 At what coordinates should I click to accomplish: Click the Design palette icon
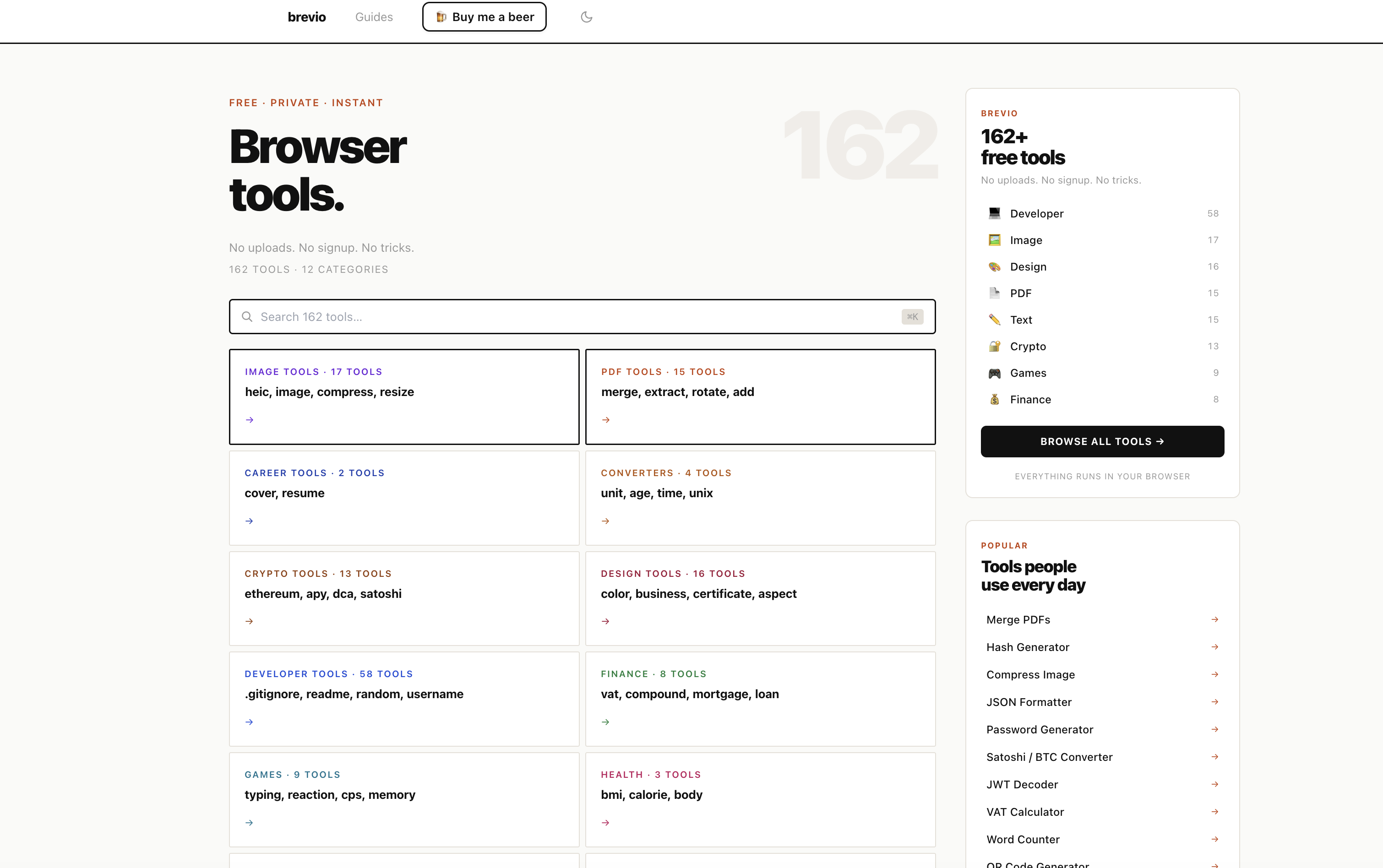pyautogui.click(x=994, y=266)
